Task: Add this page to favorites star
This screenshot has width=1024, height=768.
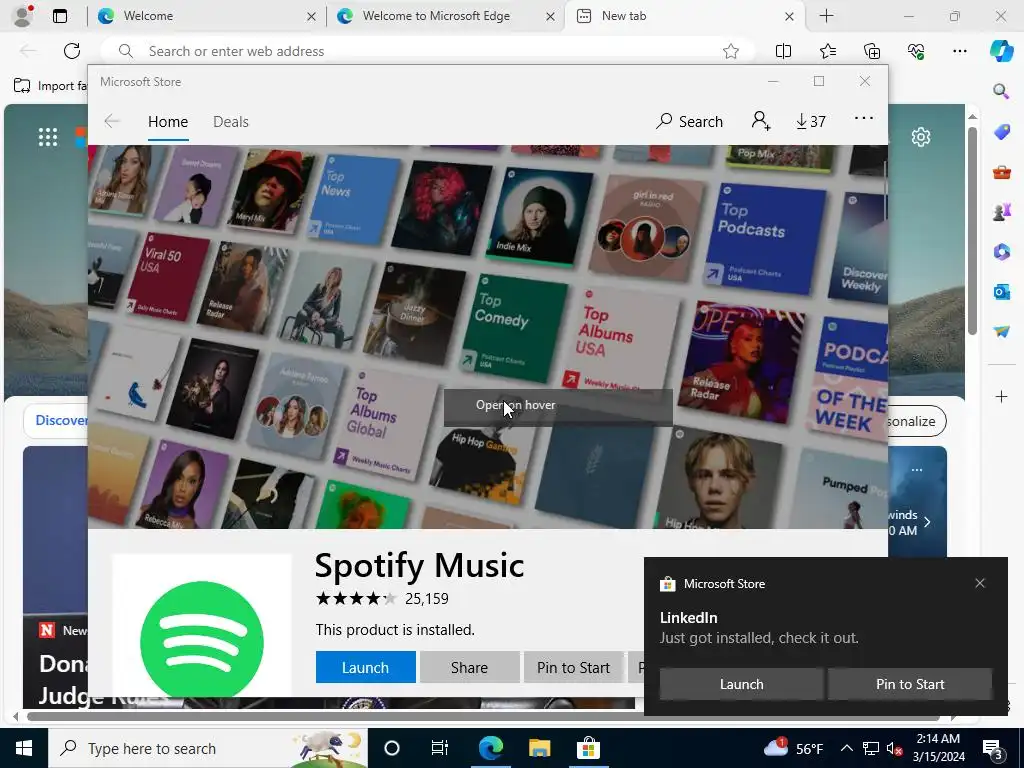Action: click(731, 51)
